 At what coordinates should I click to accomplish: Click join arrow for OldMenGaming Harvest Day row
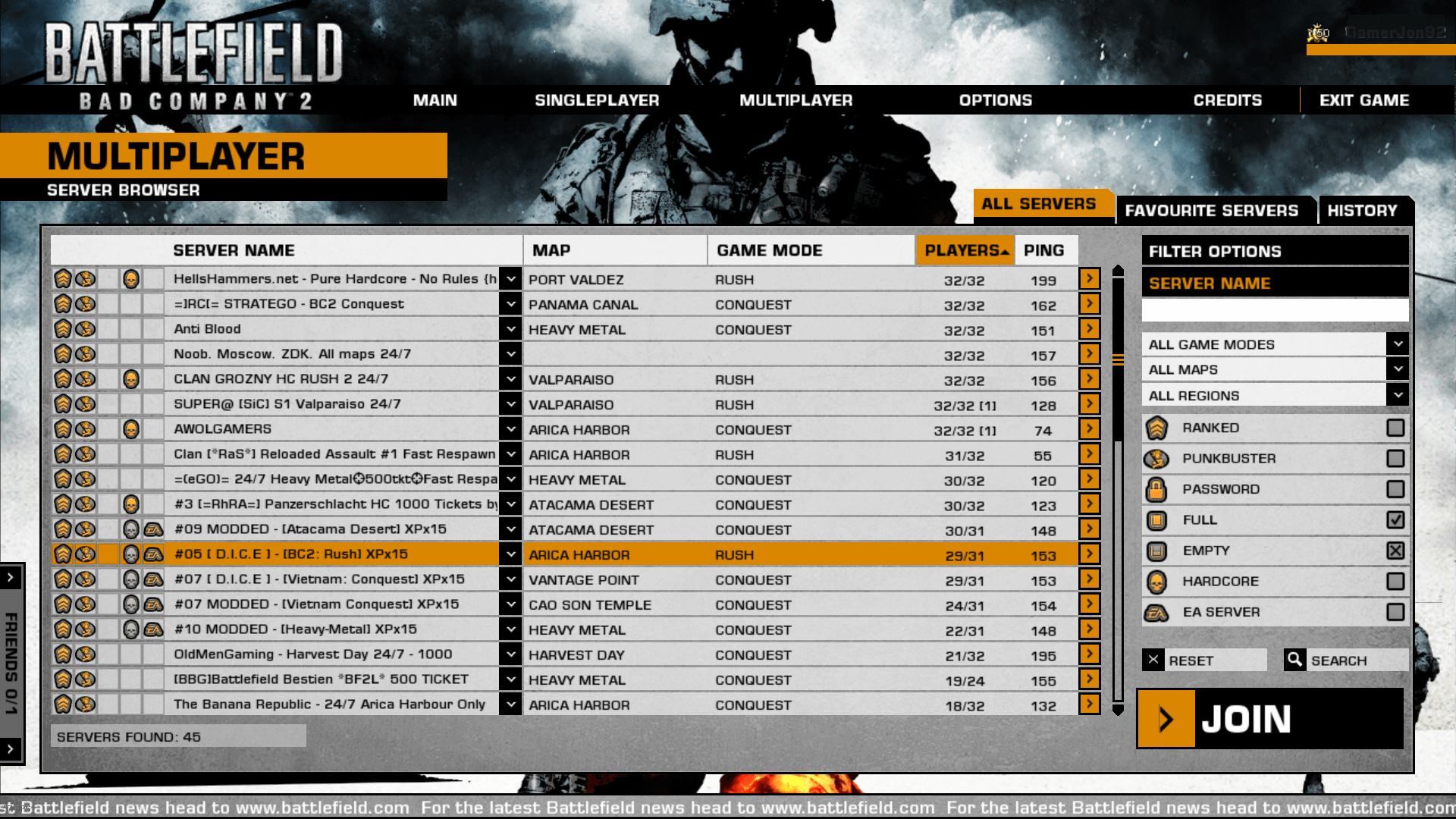click(x=1090, y=654)
